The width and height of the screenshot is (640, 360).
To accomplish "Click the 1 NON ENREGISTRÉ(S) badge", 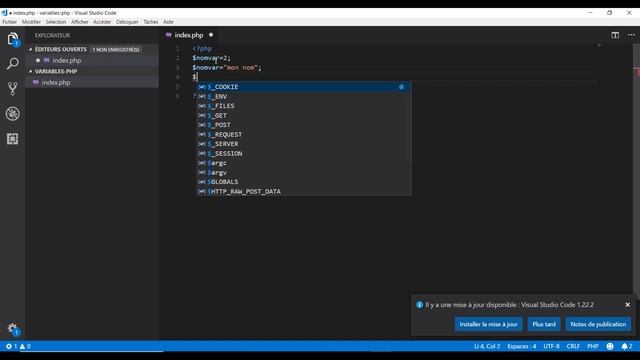I will click(x=116, y=50).
